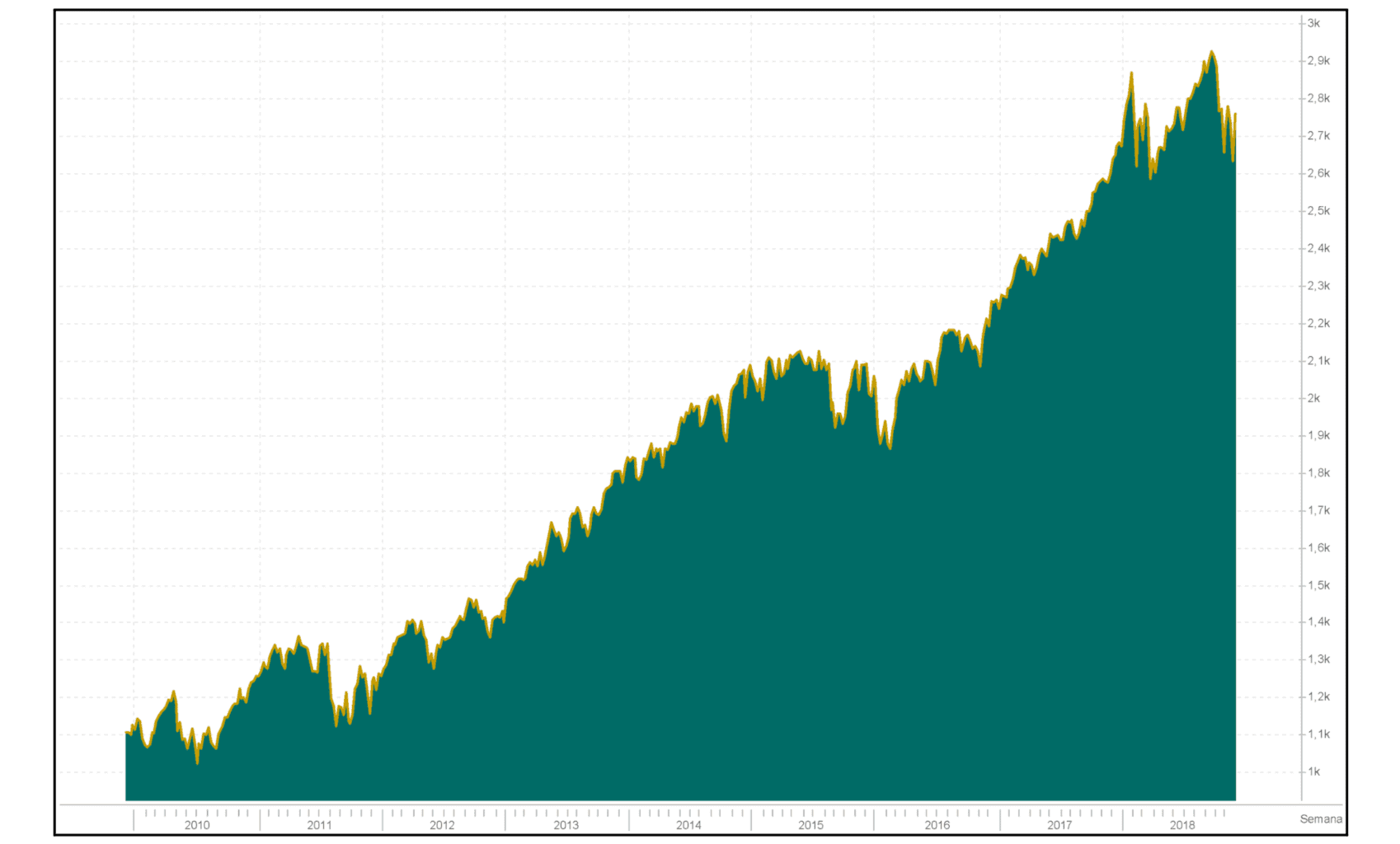Click the 2015 year label on the x-axis

(x=810, y=825)
